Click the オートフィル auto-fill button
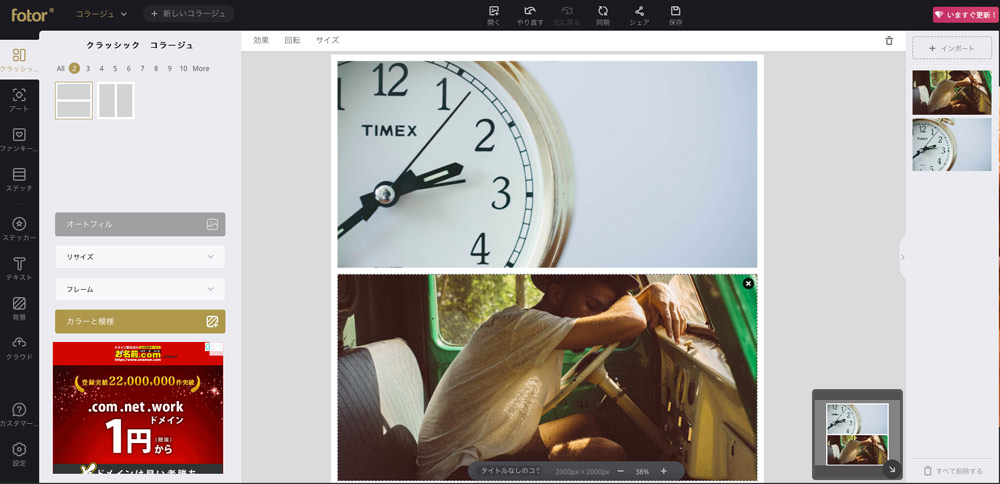This screenshot has width=1000, height=484. coord(140,224)
